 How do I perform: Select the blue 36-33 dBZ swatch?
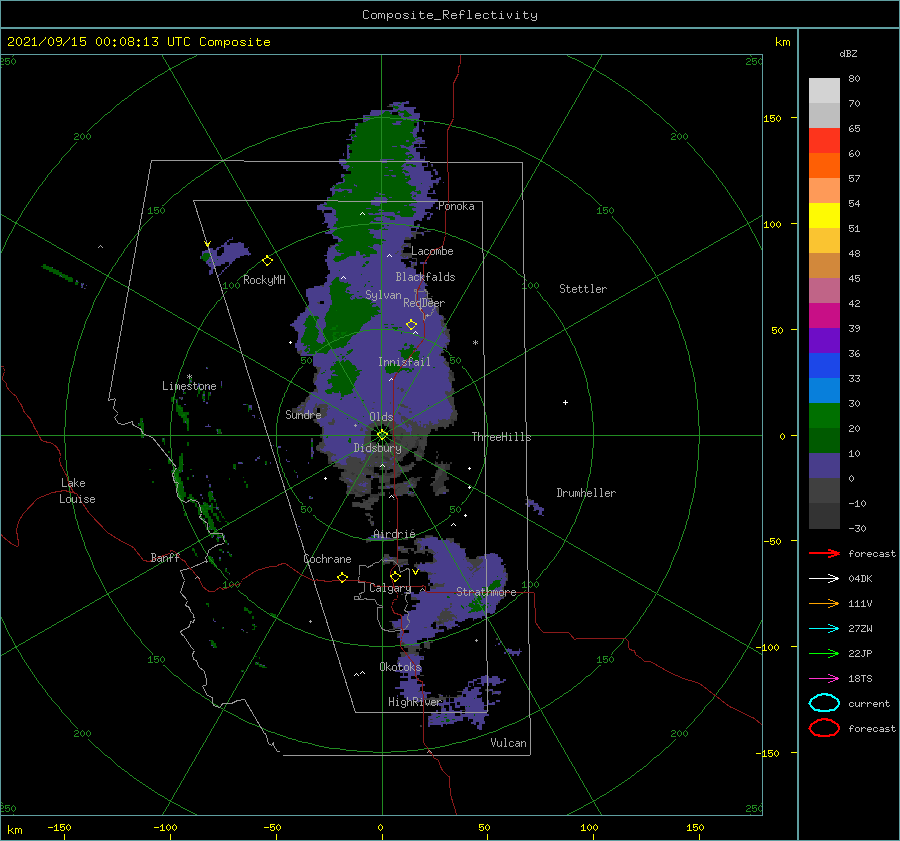pyautogui.click(x=824, y=365)
